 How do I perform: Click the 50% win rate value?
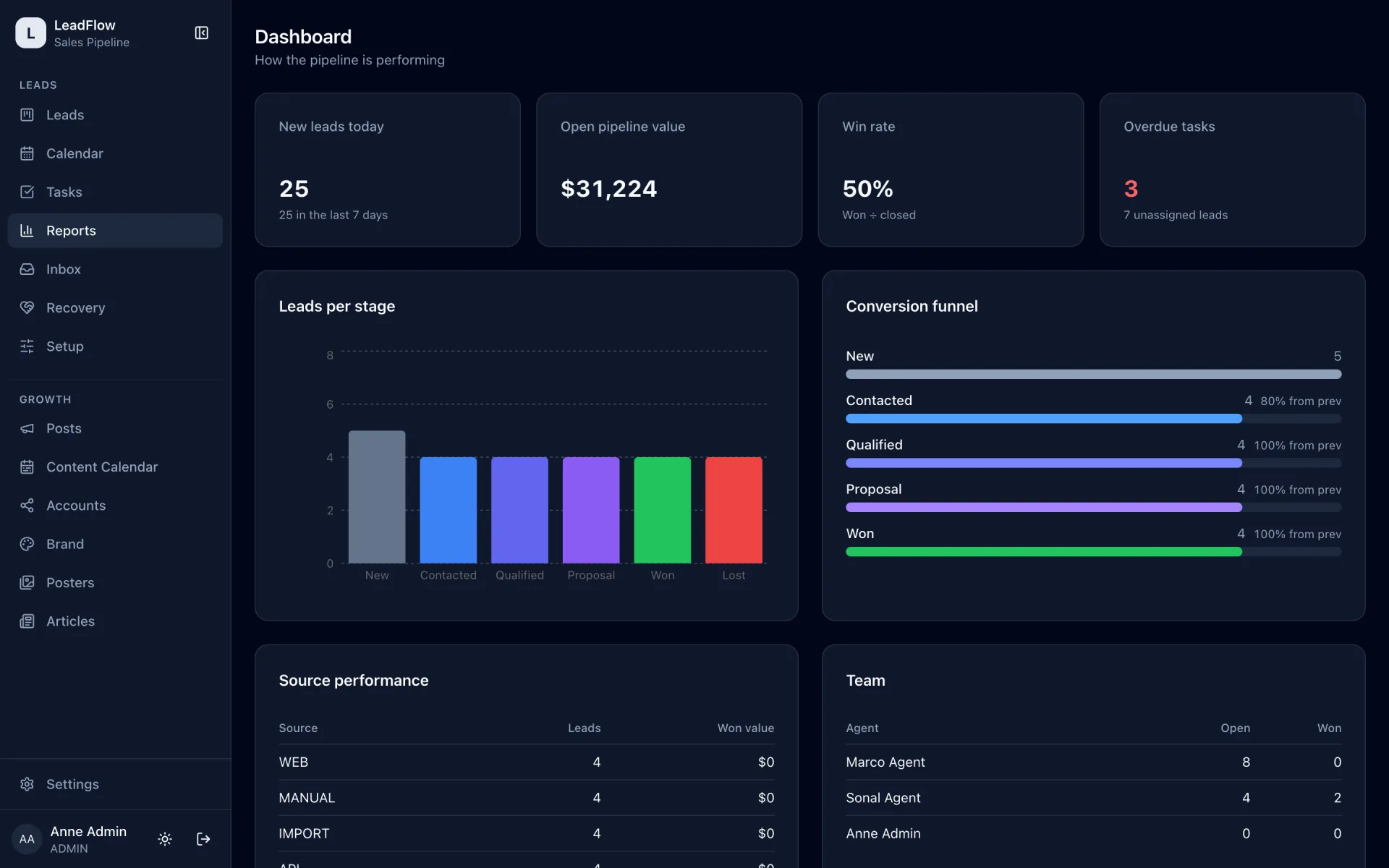pyautogui.click(x=867, y=189)
